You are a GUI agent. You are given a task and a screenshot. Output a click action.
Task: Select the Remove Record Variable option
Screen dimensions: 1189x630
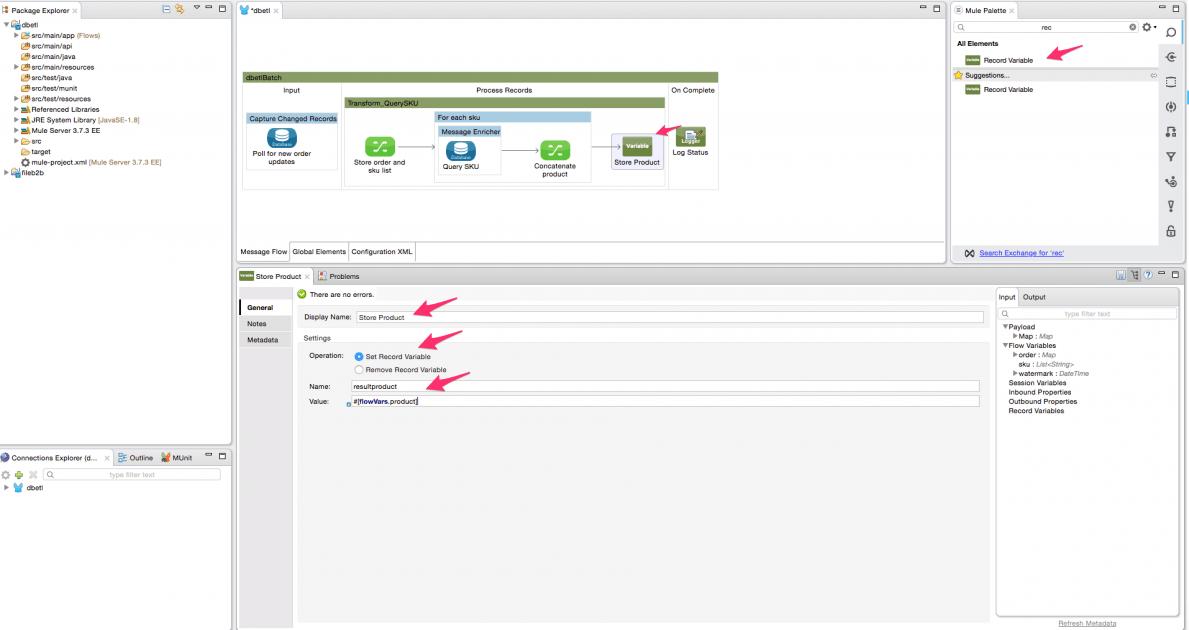coord(358,368)
